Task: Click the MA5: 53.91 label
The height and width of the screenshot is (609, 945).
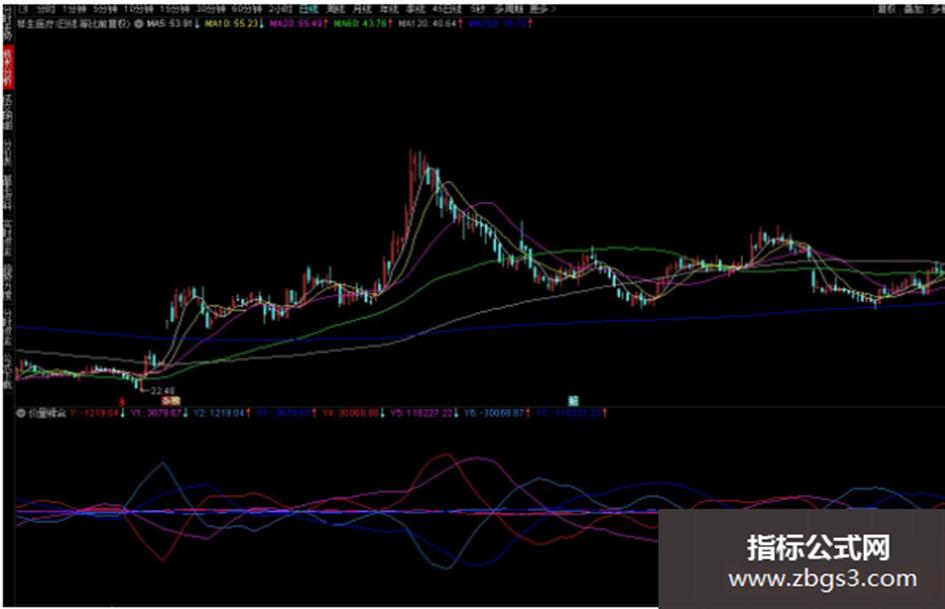Action: 170,24
